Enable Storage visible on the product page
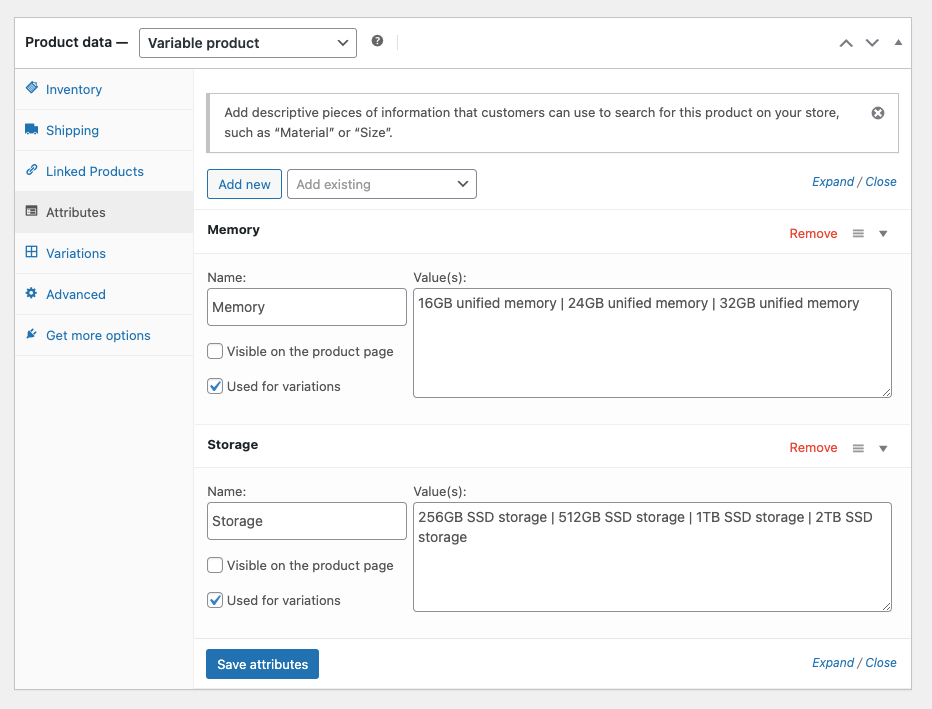Image resolution: width=932 pixels, height=709 pixels. tap(215, 565)
